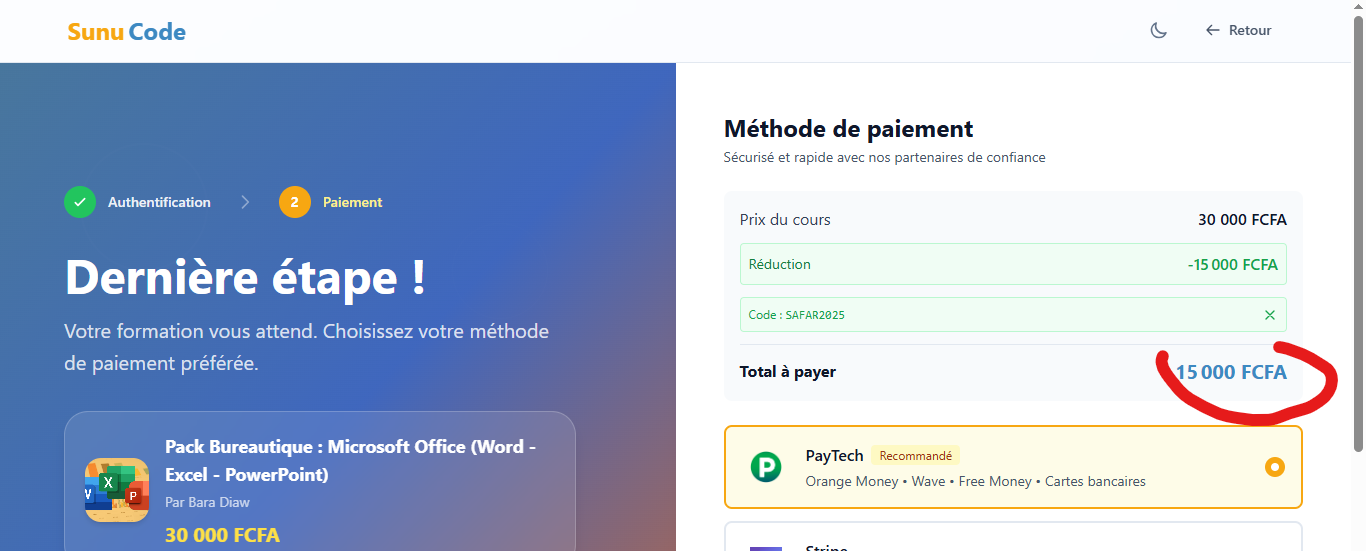1366x551 pixels.
Task: Click the 'Sécurisé et rapide' subtitle text
Action: [884, 158]
